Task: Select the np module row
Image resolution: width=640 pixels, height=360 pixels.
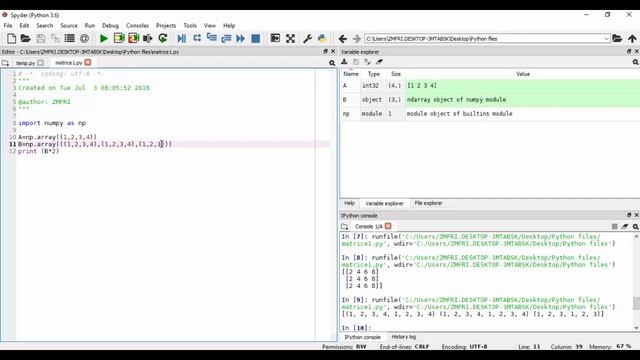Action: pos(490,114)
